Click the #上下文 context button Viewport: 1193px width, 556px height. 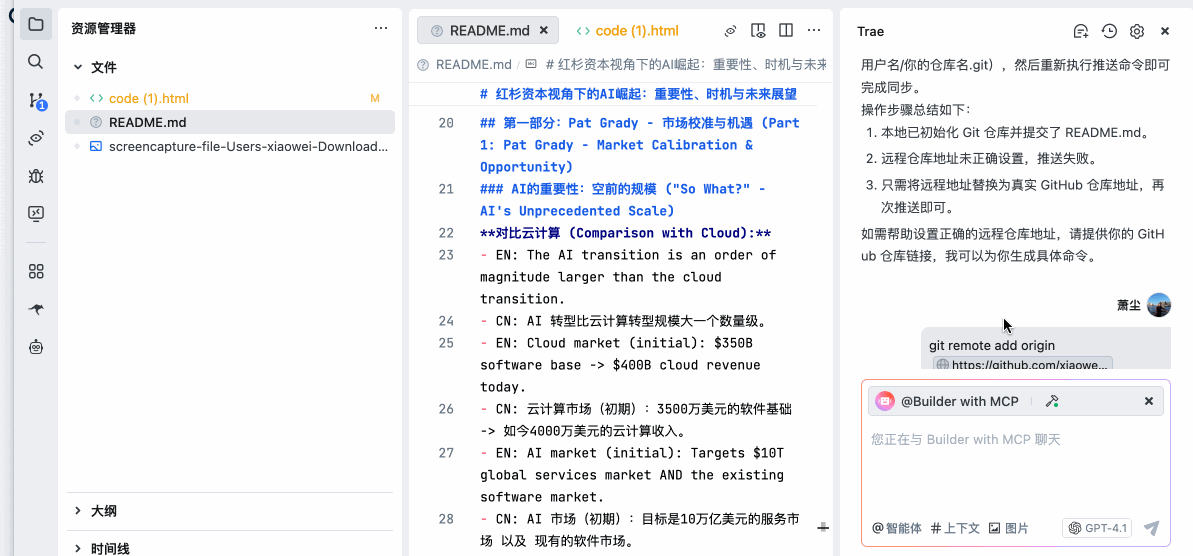(x=956, y=528)
